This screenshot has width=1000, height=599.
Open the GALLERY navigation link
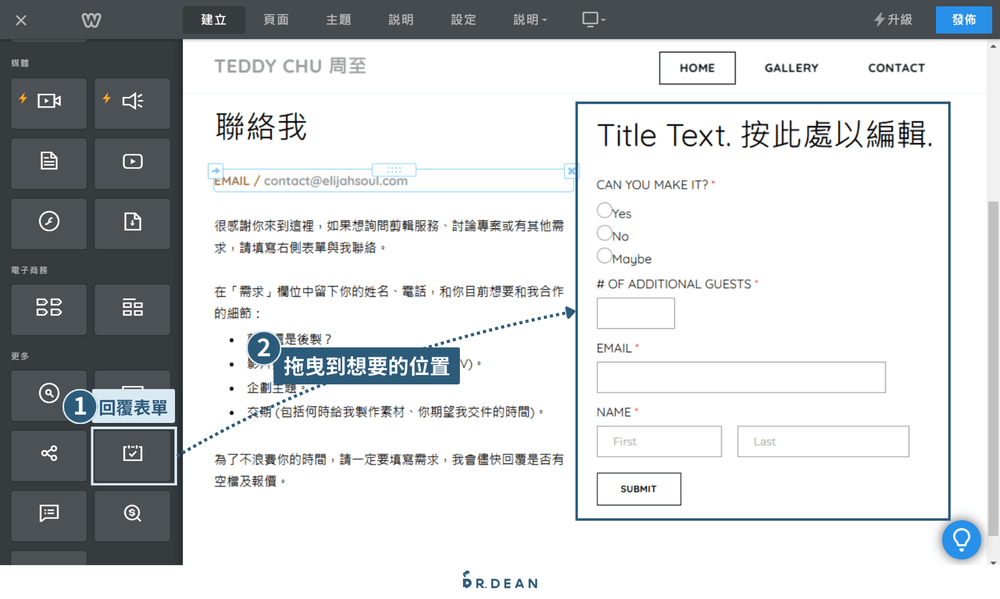click(791, 68)
